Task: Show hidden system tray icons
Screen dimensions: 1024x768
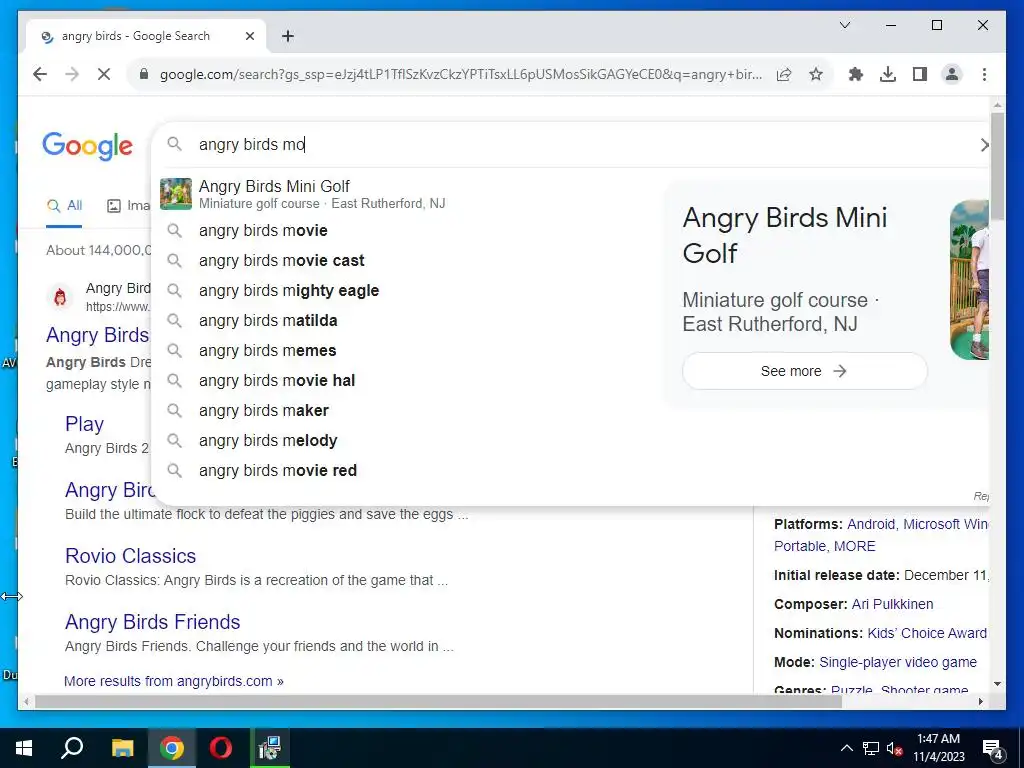Action: click(846, 748)
